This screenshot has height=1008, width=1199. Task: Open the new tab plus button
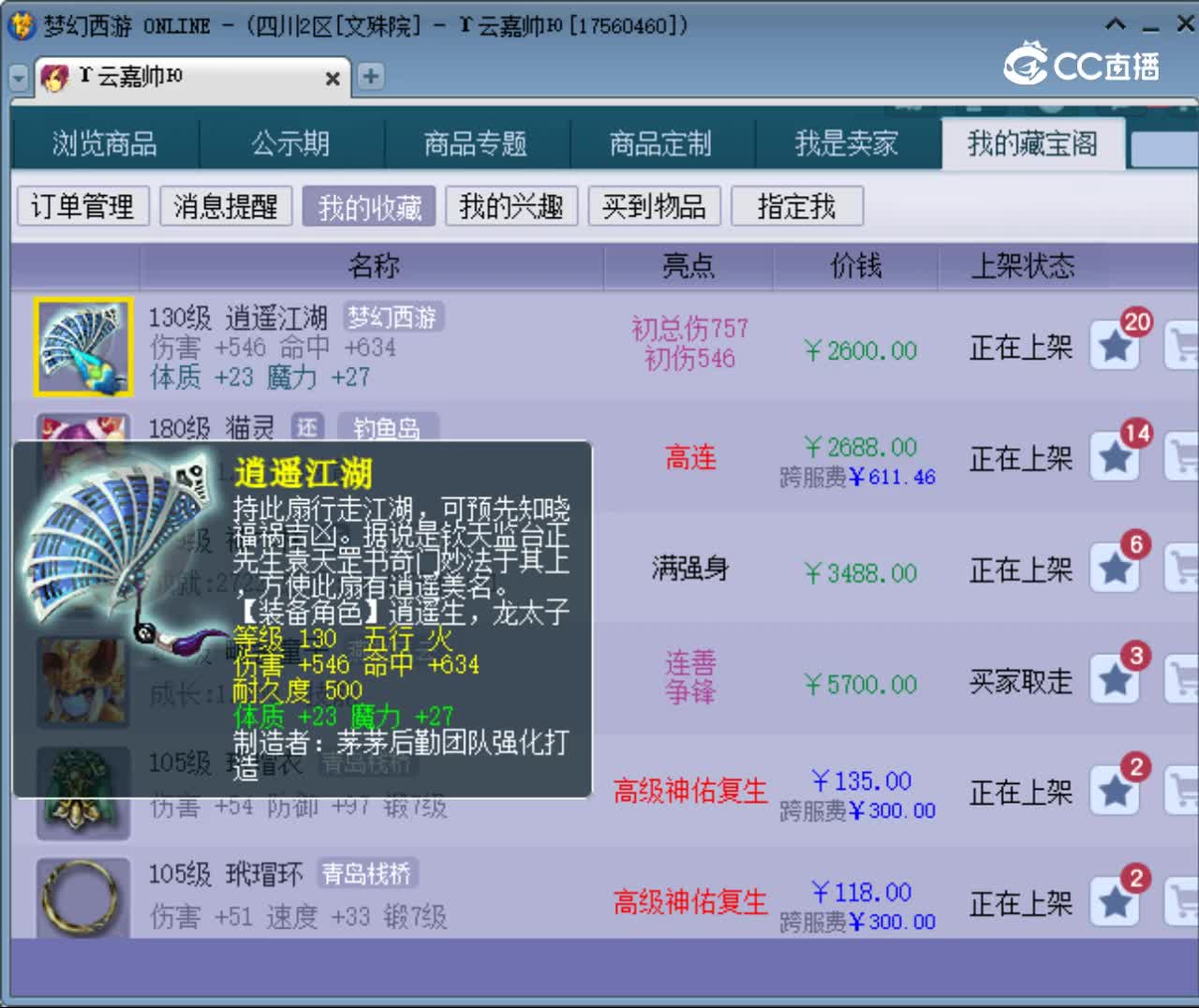(371, 77)
